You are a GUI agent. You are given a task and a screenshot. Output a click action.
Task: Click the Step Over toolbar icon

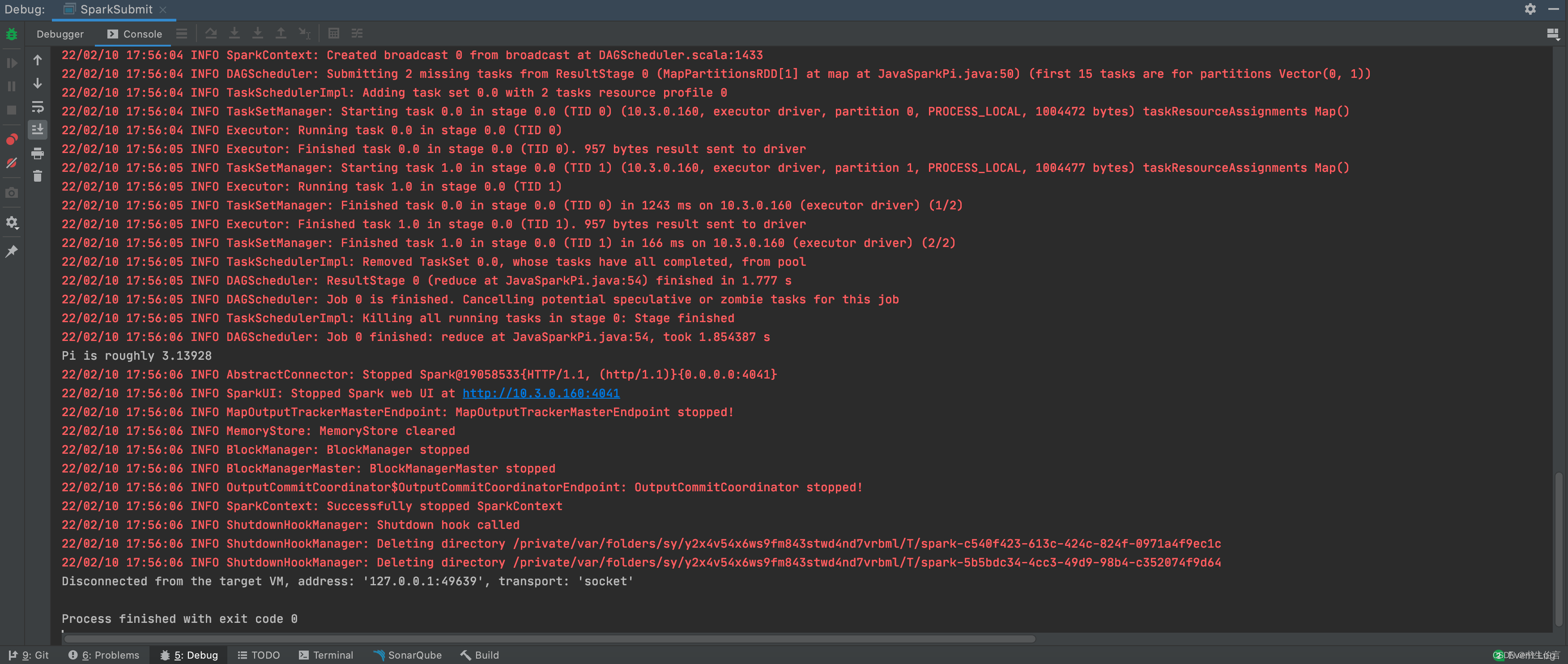click(x=211, y=34)
